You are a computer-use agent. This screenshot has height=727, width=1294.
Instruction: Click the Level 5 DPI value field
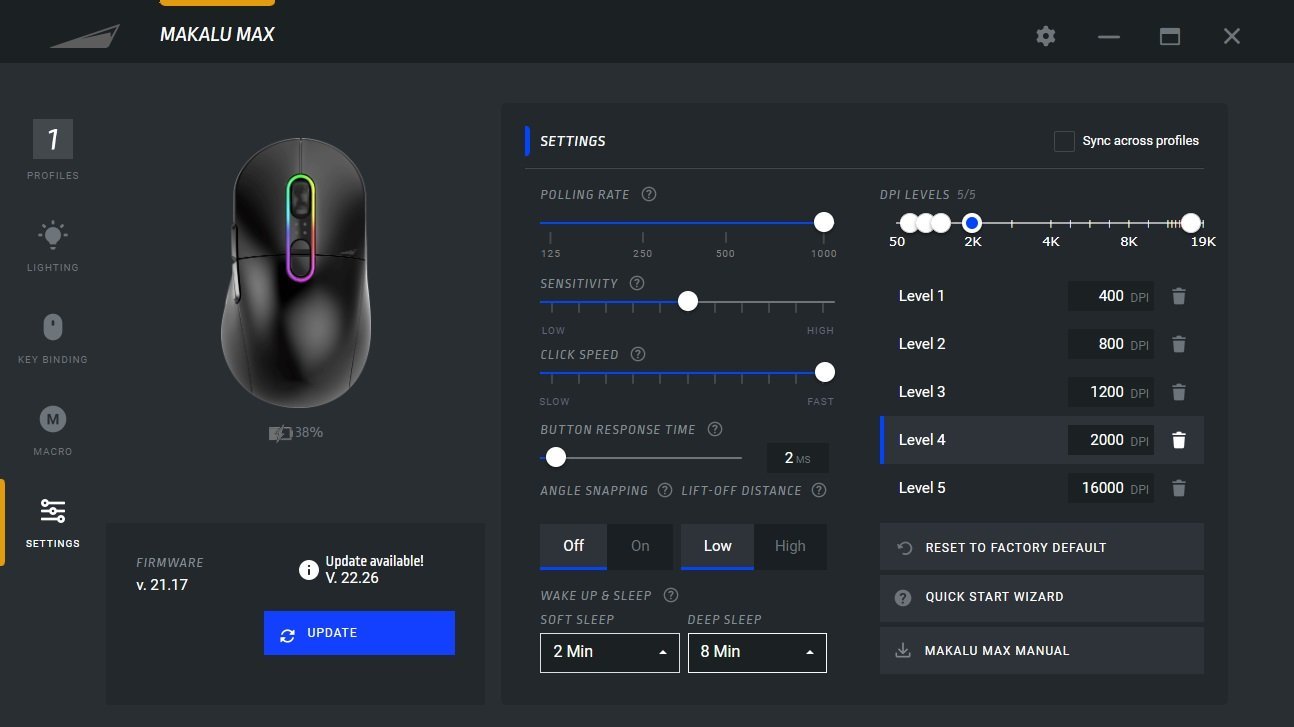1111,488
